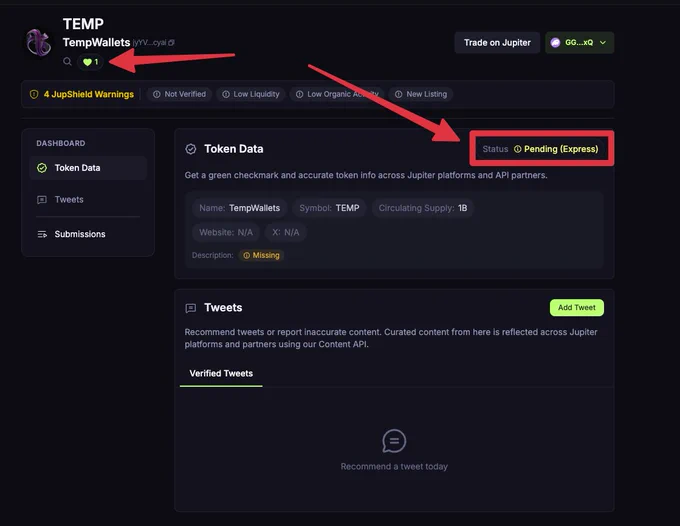680x526 pixels.
Task: Click the verified badge icon beside Token Data heading
Action: click(191, 149)
